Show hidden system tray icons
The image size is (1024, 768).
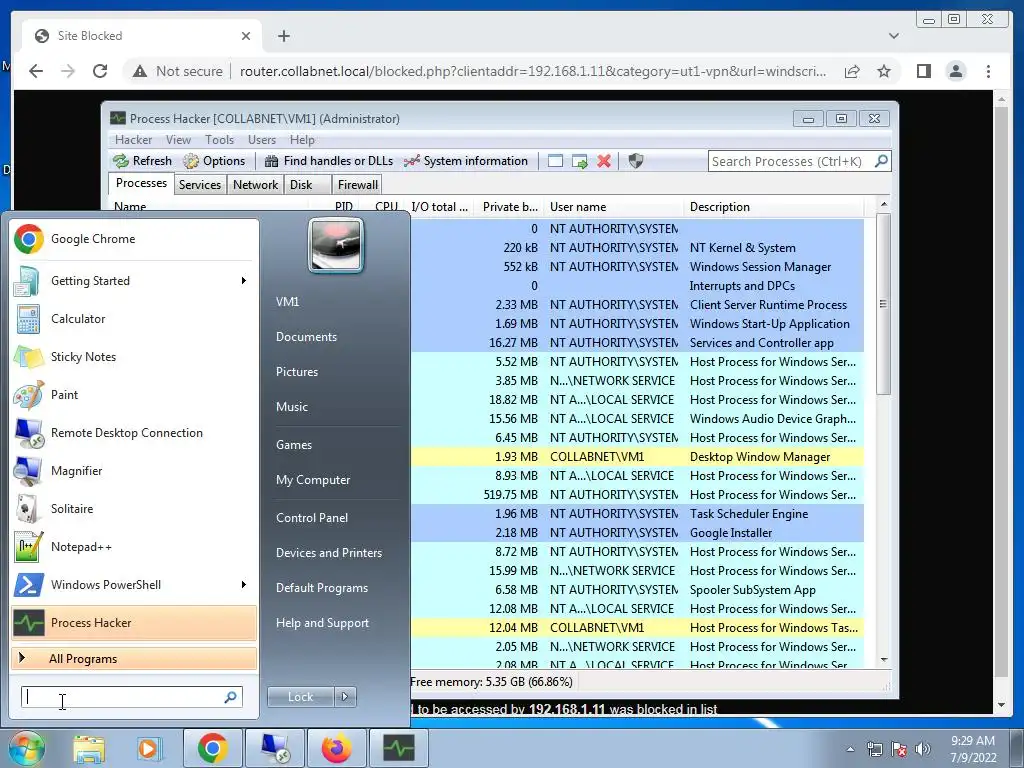coord(850,749)
